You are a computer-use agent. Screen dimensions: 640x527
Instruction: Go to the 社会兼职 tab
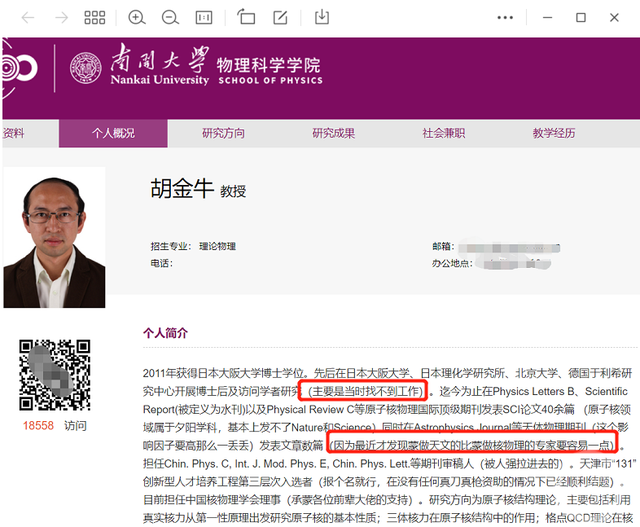tap(443, 133)
